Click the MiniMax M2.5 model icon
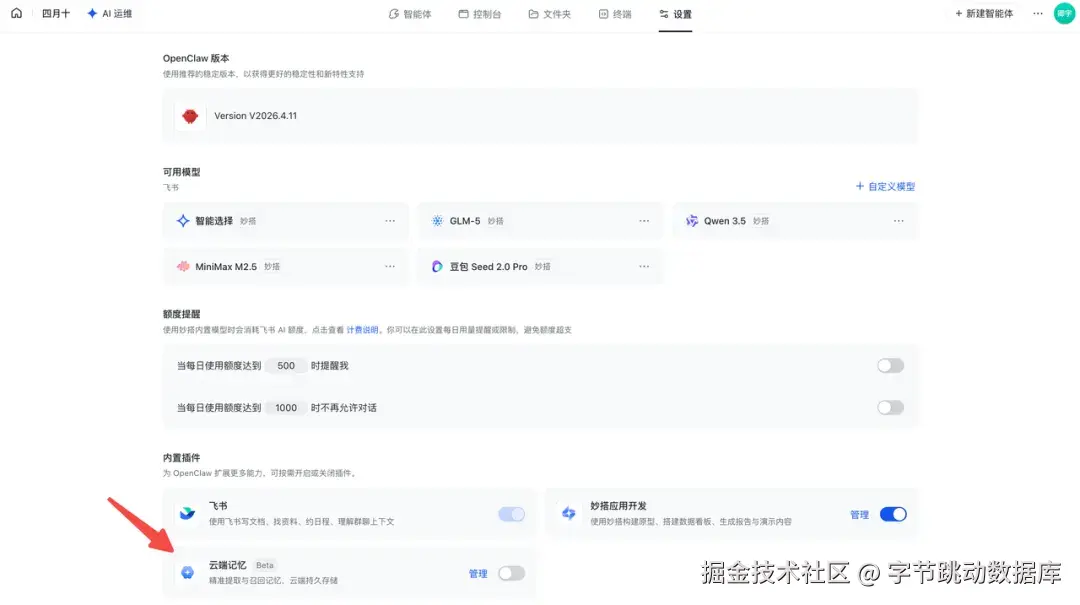The height and width of the screenshot is (605, 1080). click(x=183, y=266)
